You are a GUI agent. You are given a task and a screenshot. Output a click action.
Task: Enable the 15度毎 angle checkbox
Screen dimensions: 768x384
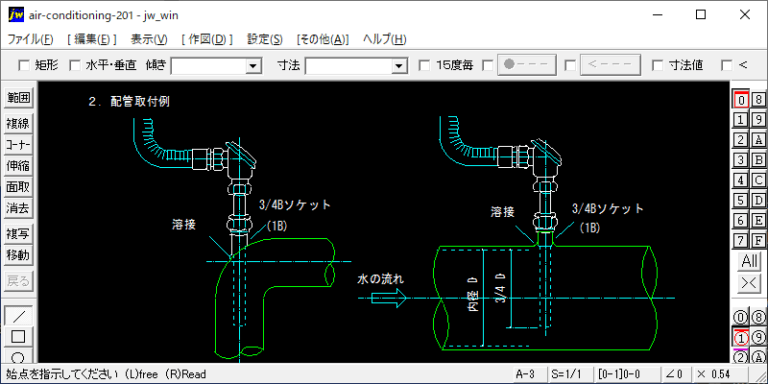(x=425, y=65)
